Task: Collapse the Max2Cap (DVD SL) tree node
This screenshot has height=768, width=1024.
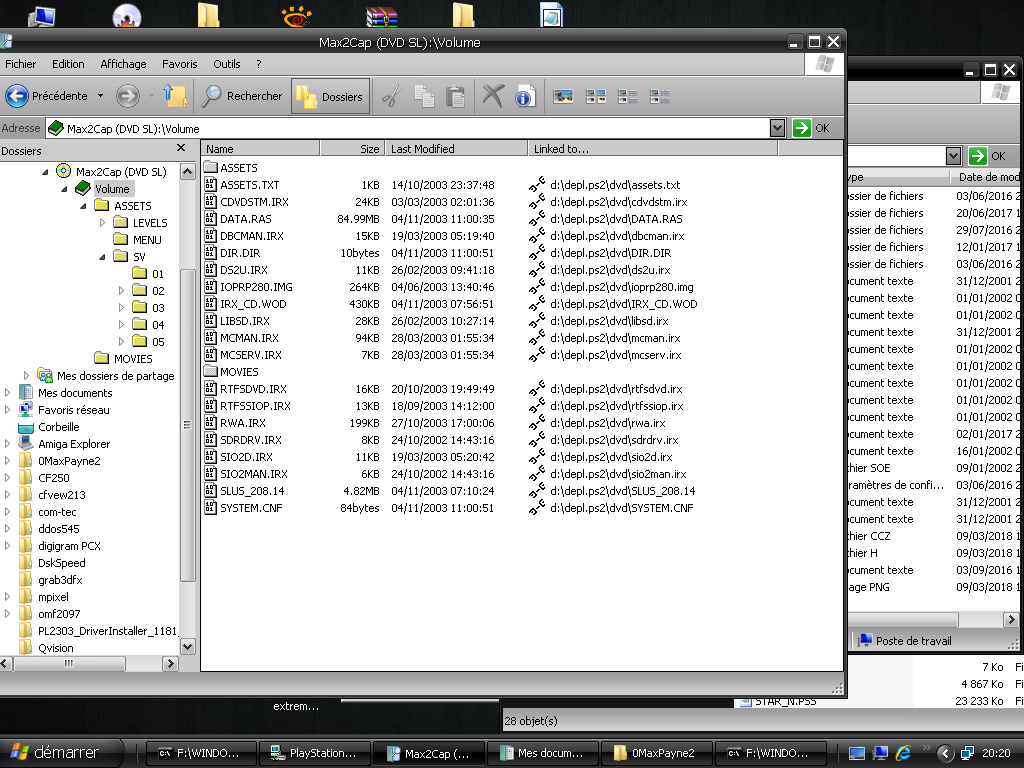Action: coord(45,172)
